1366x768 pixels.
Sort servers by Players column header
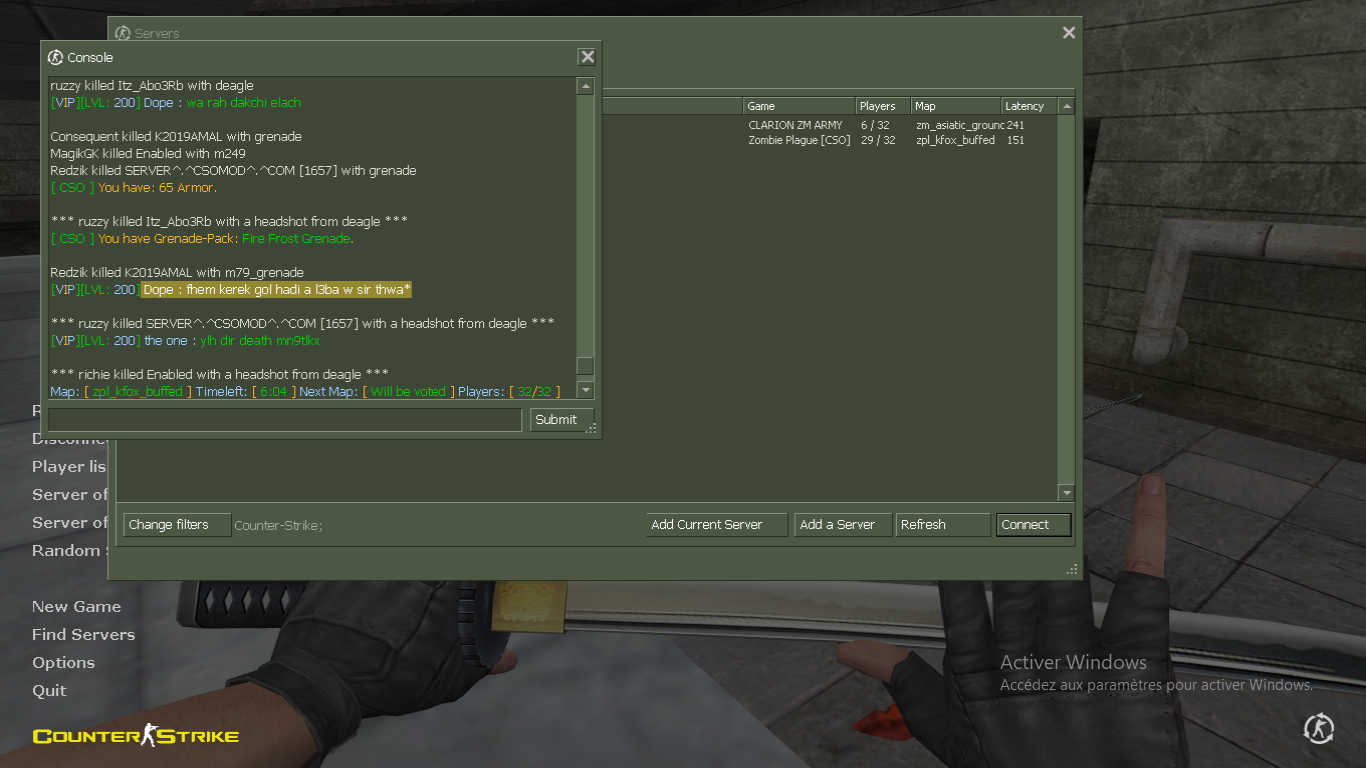click(882, 106)
